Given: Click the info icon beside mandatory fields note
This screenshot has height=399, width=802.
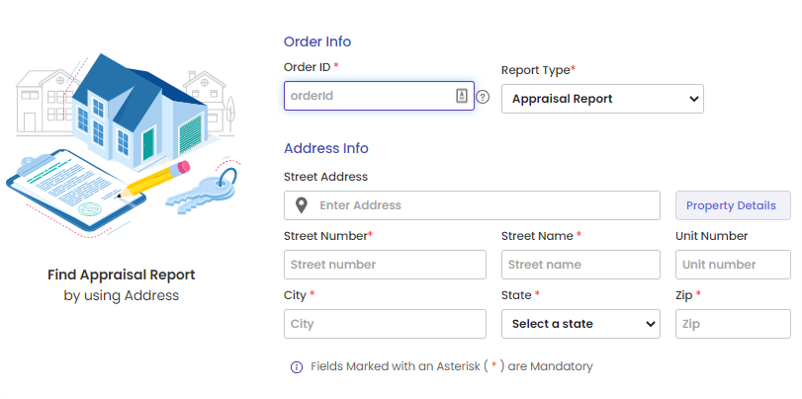Looking at the screenshot, I should (297, 367).
